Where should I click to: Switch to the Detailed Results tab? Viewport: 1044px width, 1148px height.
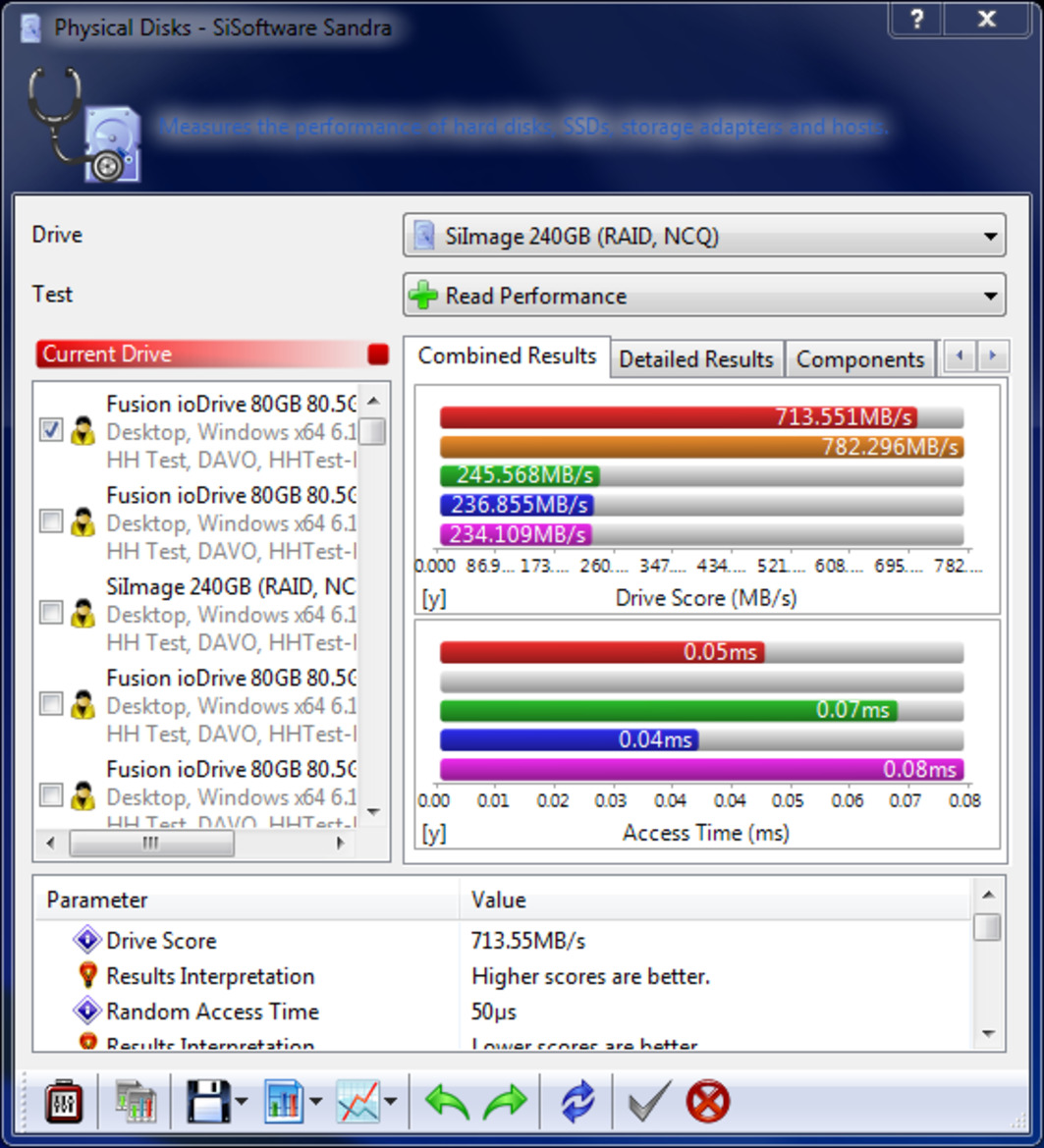click(x=696, y=359)
